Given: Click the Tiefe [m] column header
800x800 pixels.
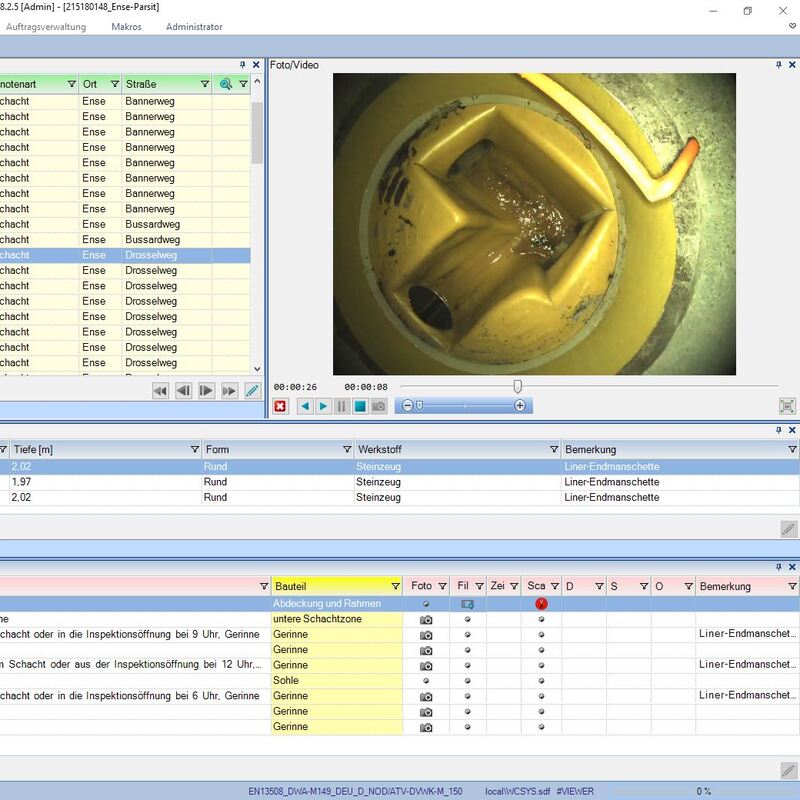Looking at the screenshot, I should (33, 450).
